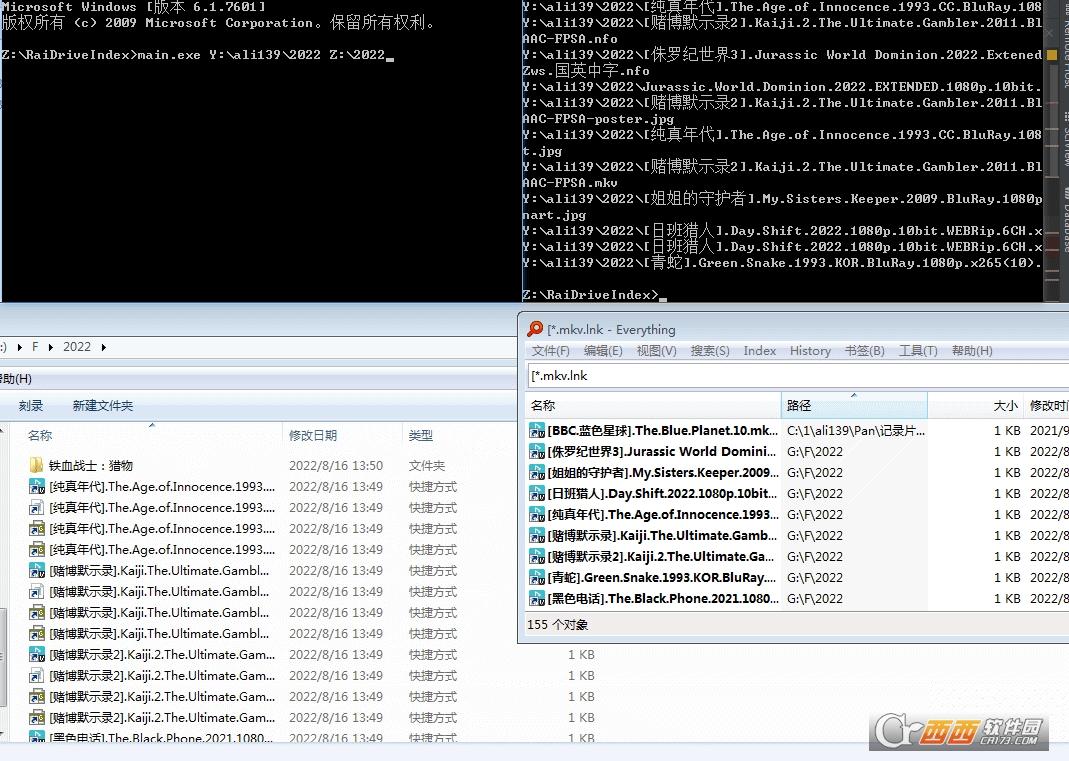Screen dimensions: 1069x761
Task: Select [纯真年代].The.Age.of.Innocence name in Everything
Action: click(x=663, y=515)
